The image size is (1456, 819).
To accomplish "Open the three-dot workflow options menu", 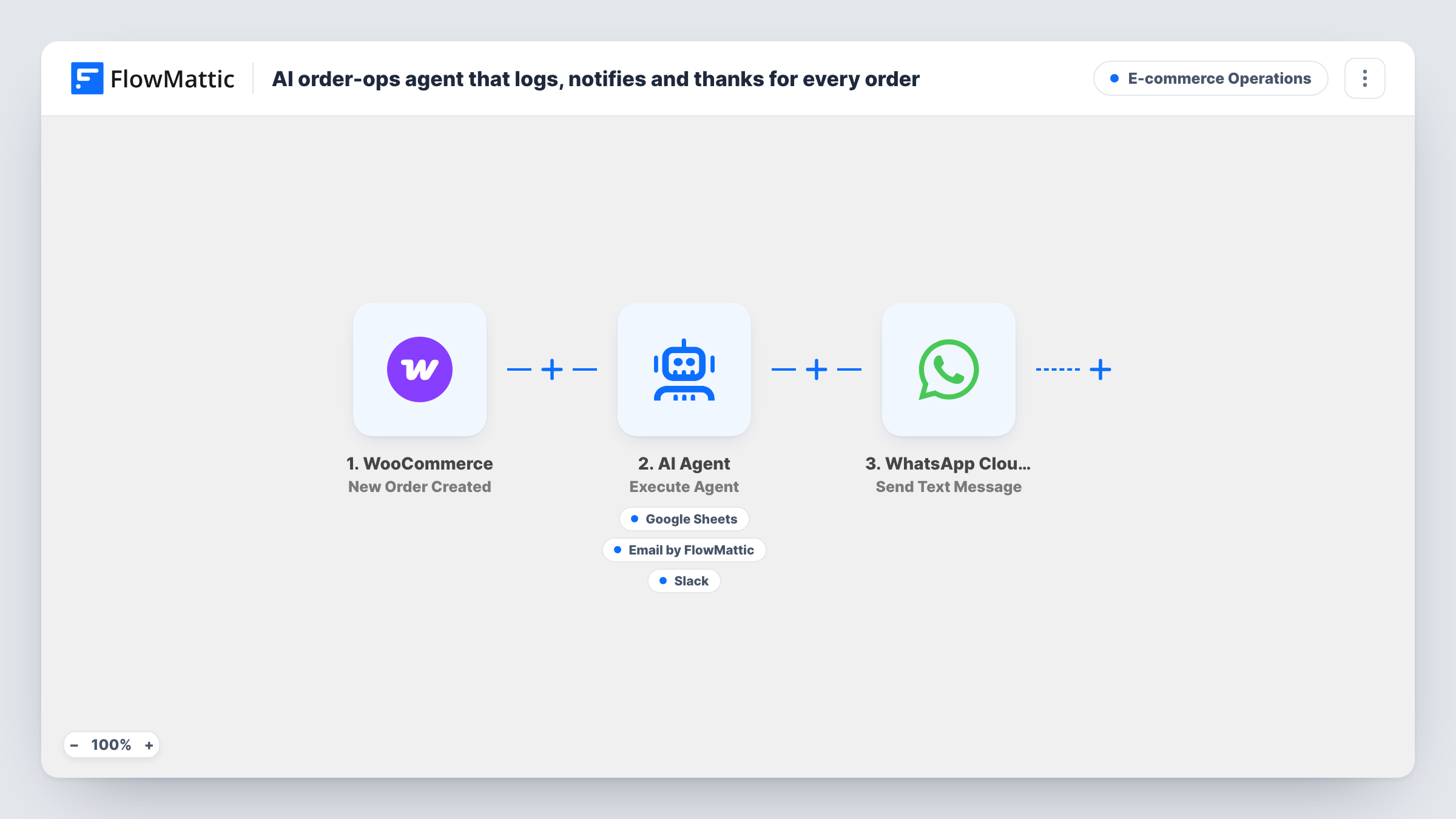I will [x=1364, y=78].
